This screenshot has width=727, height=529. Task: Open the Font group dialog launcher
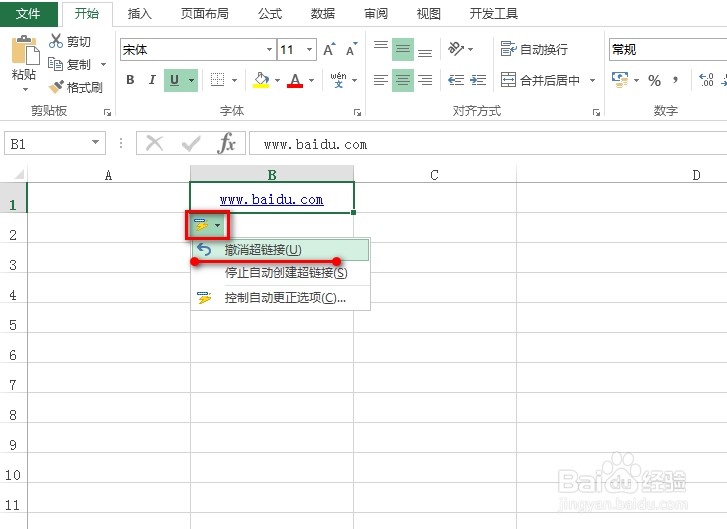(357, 112)
